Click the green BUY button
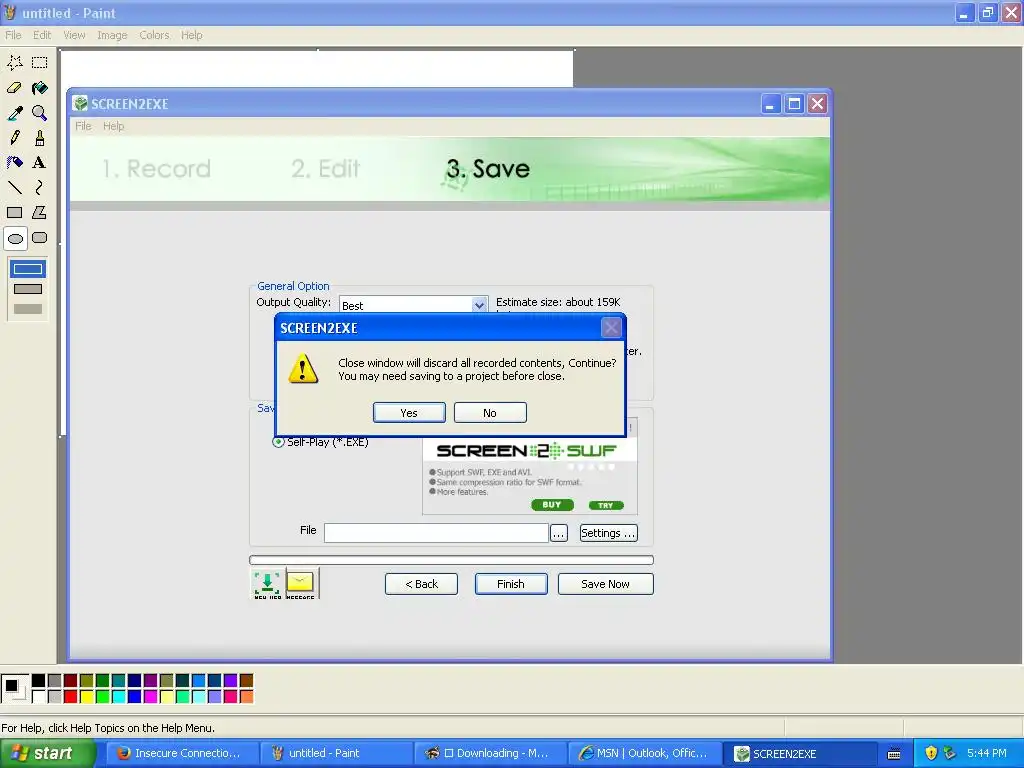Image resolution: width=1024 pixels, height=768 pixels. tap(552, 505)
